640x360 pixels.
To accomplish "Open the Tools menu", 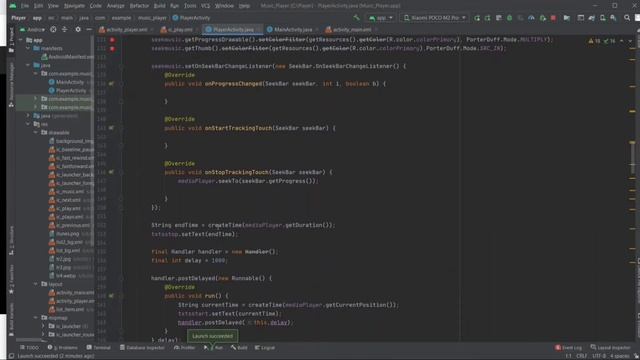I will pyautogui.click(x=190, y=6).
